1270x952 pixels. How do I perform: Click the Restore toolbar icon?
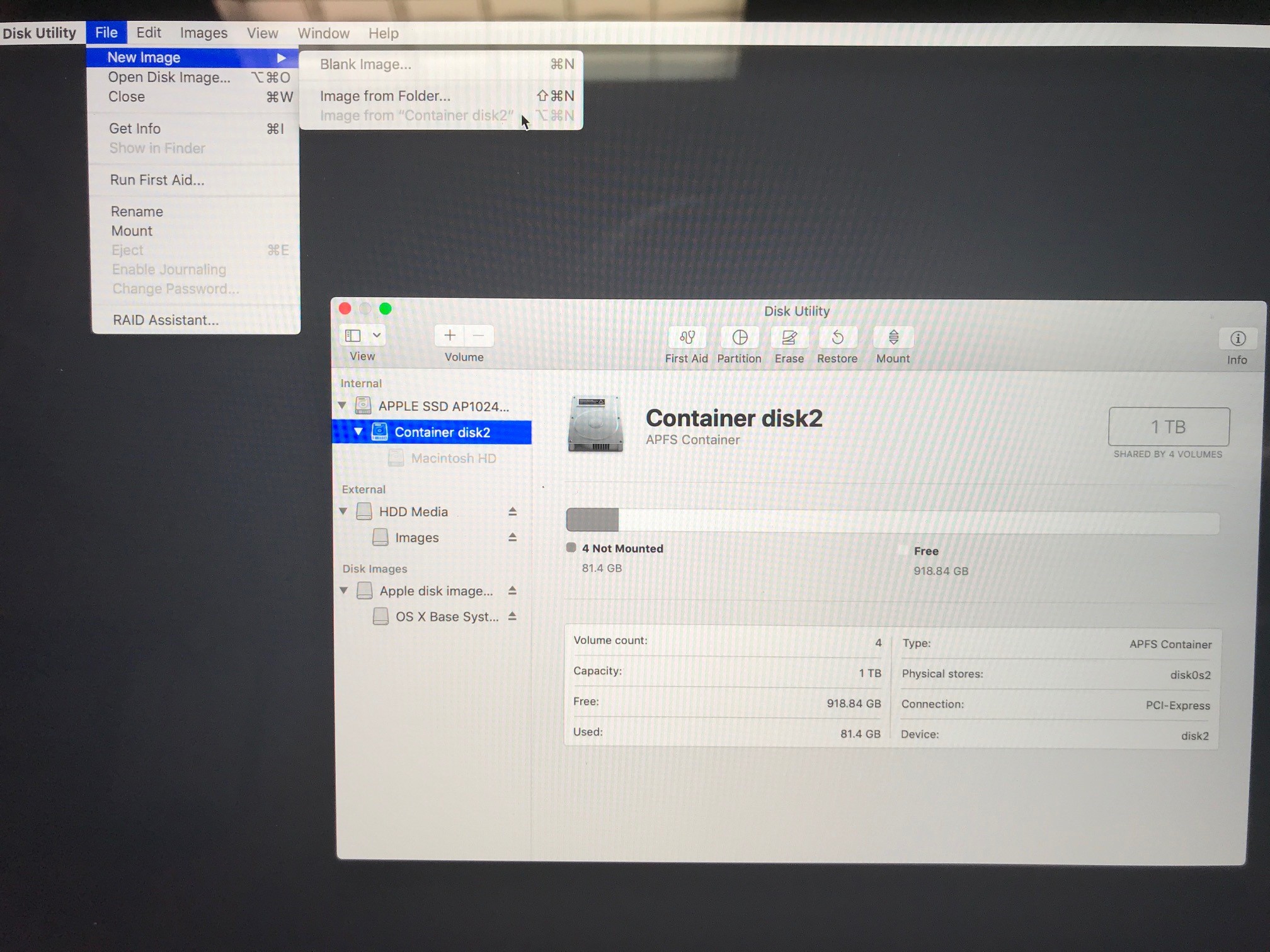[x=837, y=338]
